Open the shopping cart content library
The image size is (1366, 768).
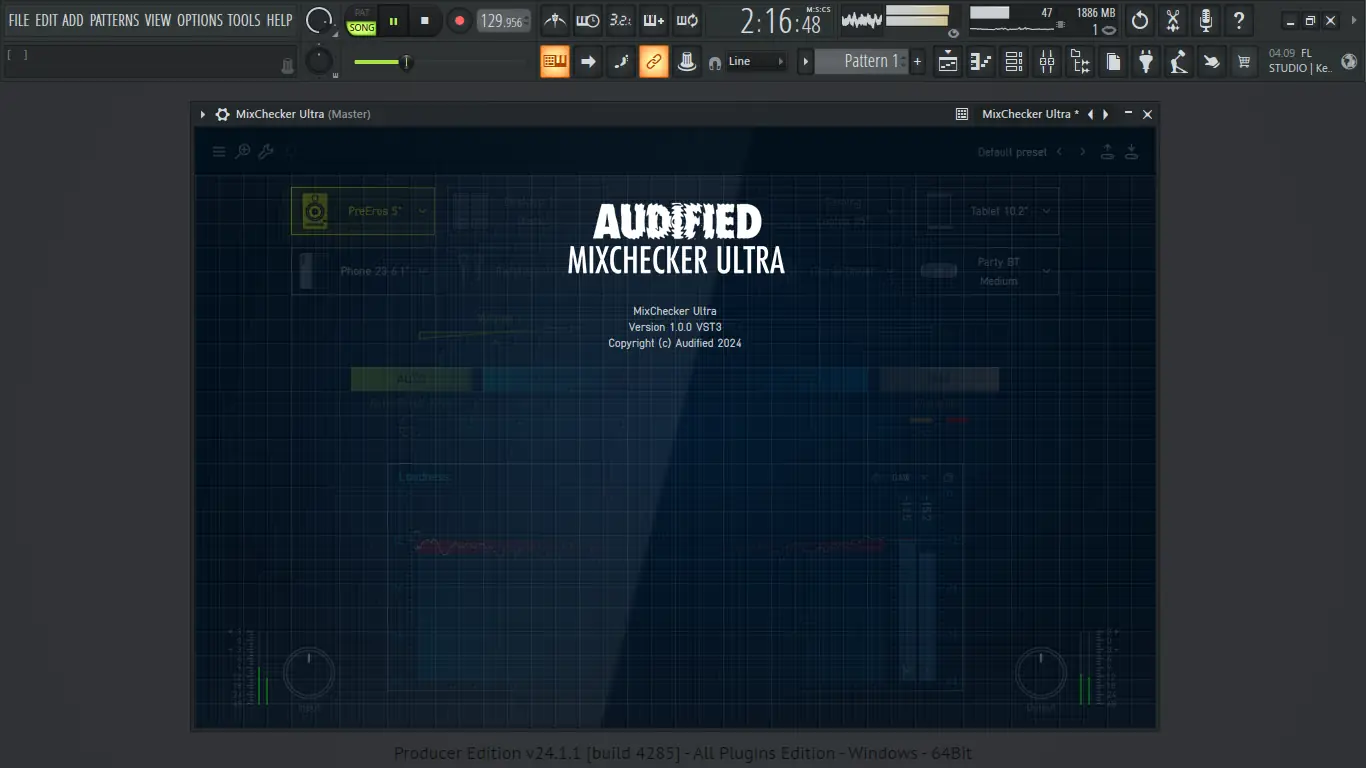(1244, 62)
